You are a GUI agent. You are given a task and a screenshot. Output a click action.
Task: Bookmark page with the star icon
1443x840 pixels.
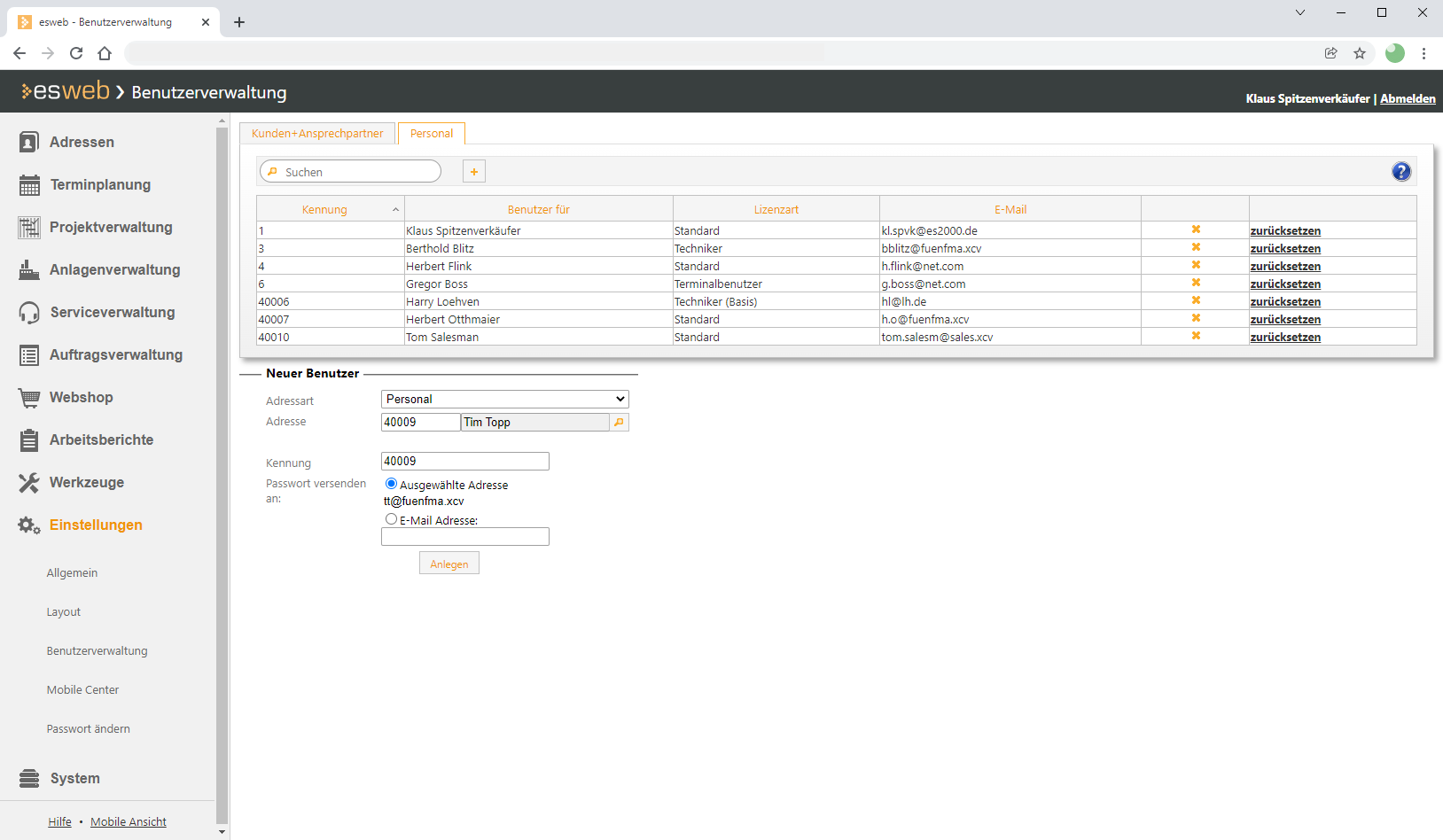pyautogui.click(x=1360, y=53)
